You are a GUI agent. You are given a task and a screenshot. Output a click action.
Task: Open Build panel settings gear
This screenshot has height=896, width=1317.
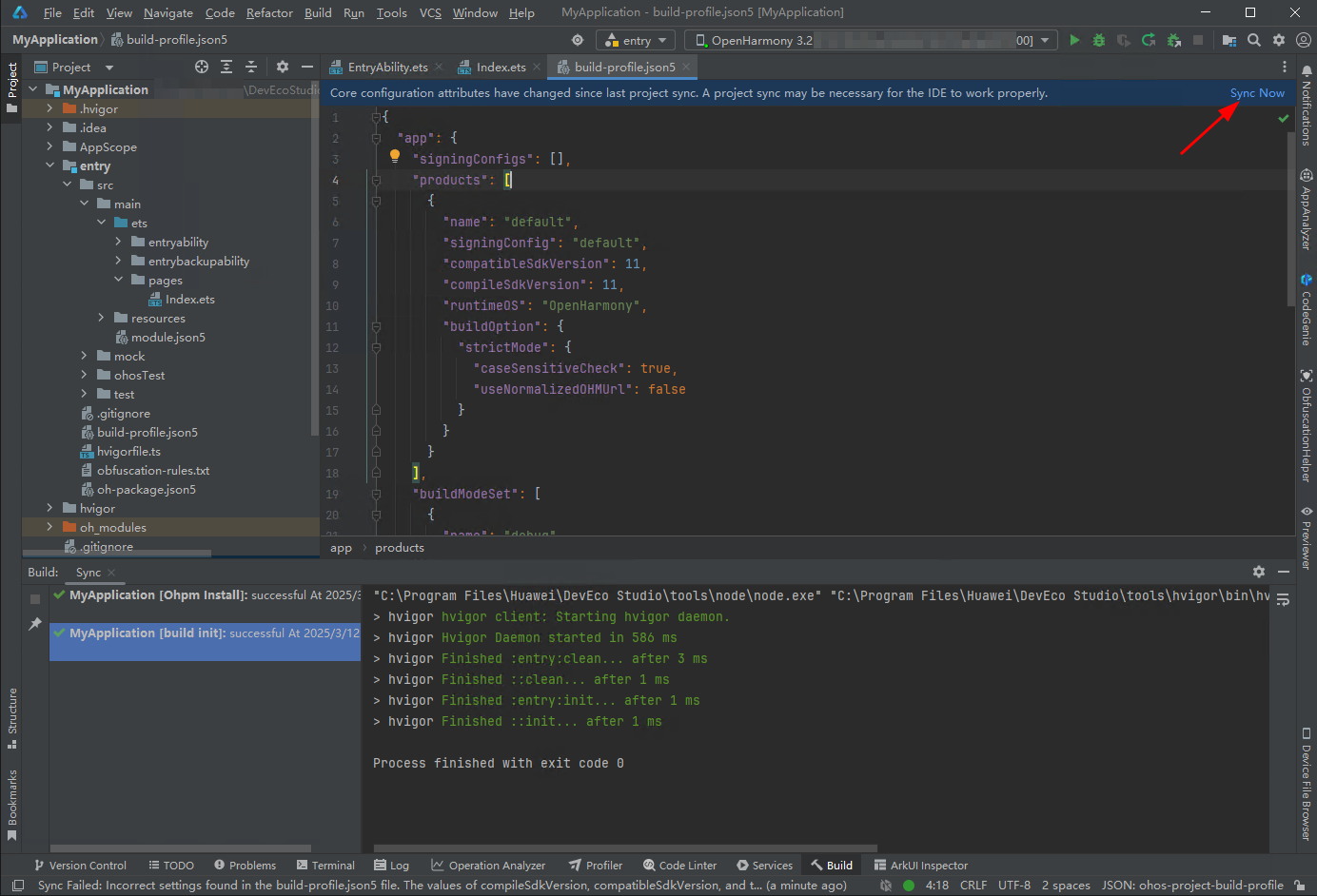[1259, 572]
